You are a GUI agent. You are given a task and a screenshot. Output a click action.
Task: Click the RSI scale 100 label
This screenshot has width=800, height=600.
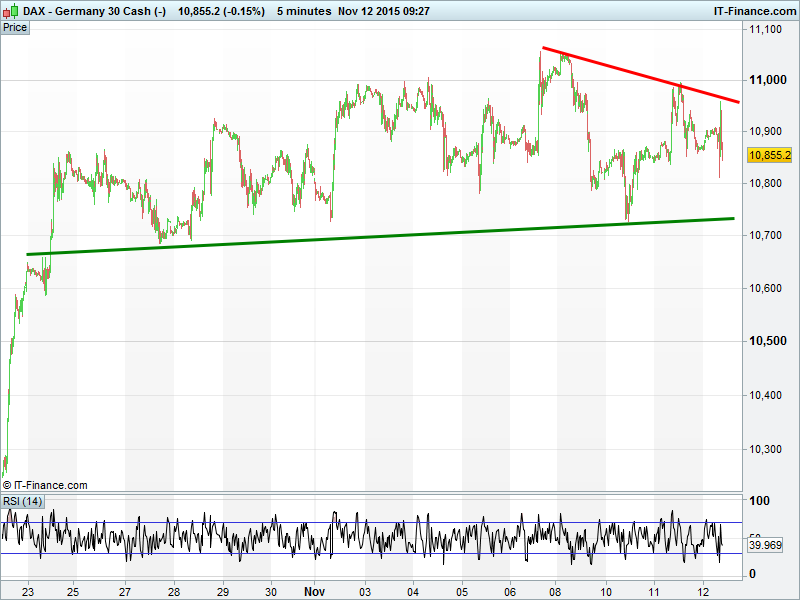[762, 501]
